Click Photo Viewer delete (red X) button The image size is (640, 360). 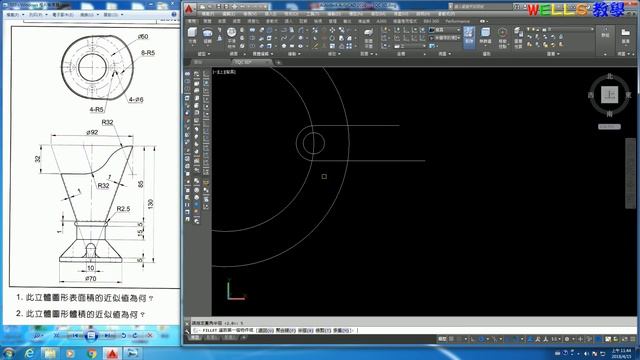(150, 336)
